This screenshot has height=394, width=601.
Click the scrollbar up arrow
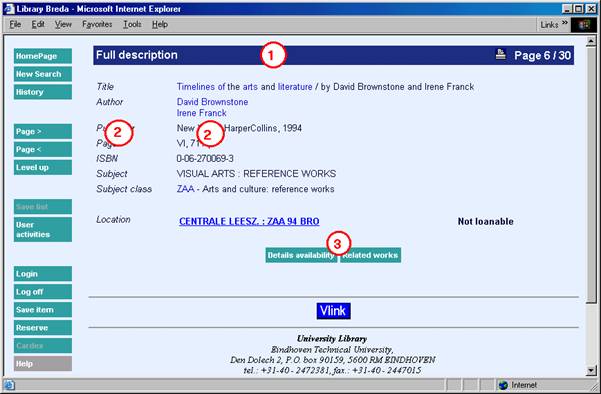[x=591, y=40]
